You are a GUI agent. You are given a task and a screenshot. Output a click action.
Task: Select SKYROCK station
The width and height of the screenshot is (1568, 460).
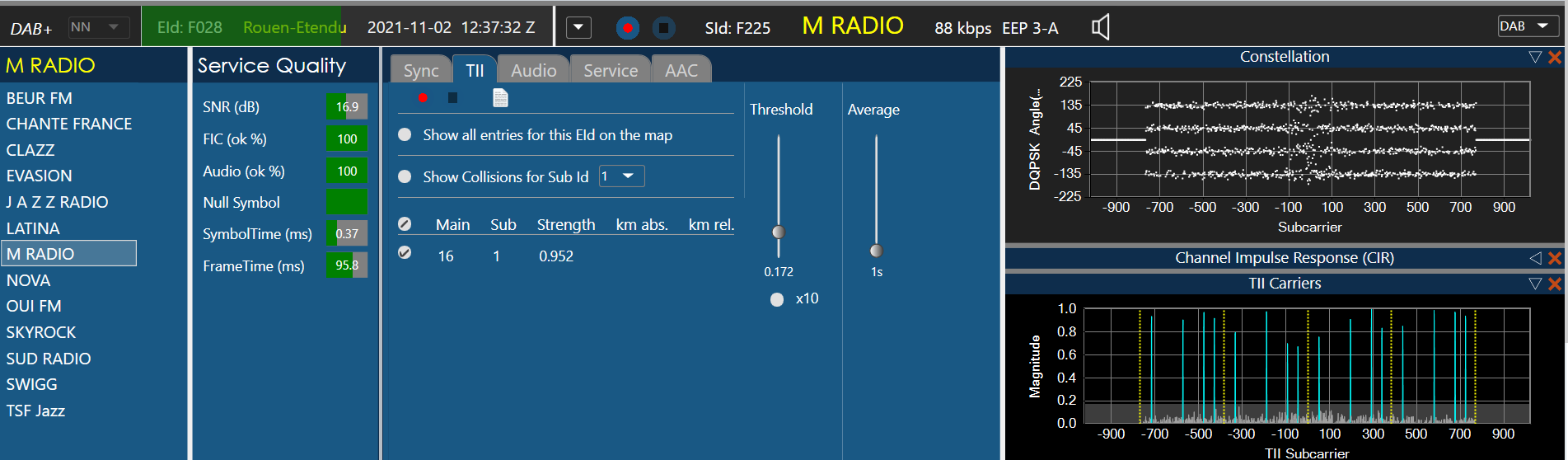tap(41, 332)
